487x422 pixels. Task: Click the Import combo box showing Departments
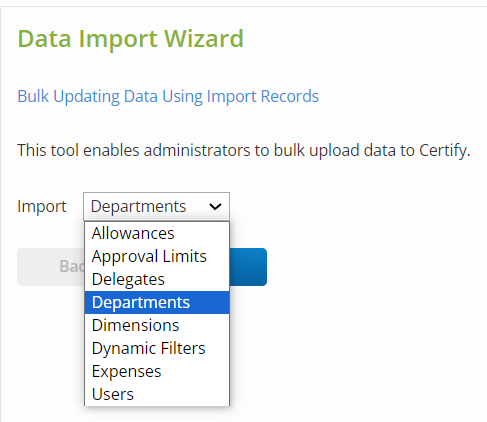point(156,206)
